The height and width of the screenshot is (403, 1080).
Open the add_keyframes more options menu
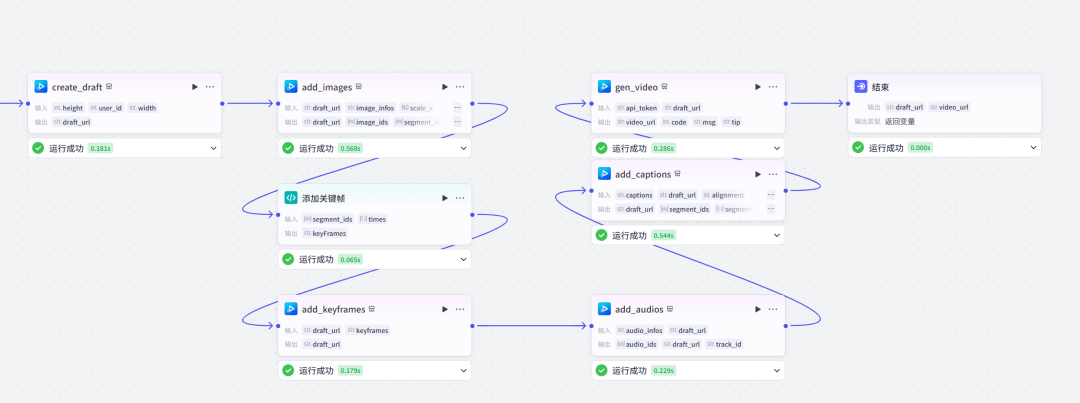tap(461, 309)
